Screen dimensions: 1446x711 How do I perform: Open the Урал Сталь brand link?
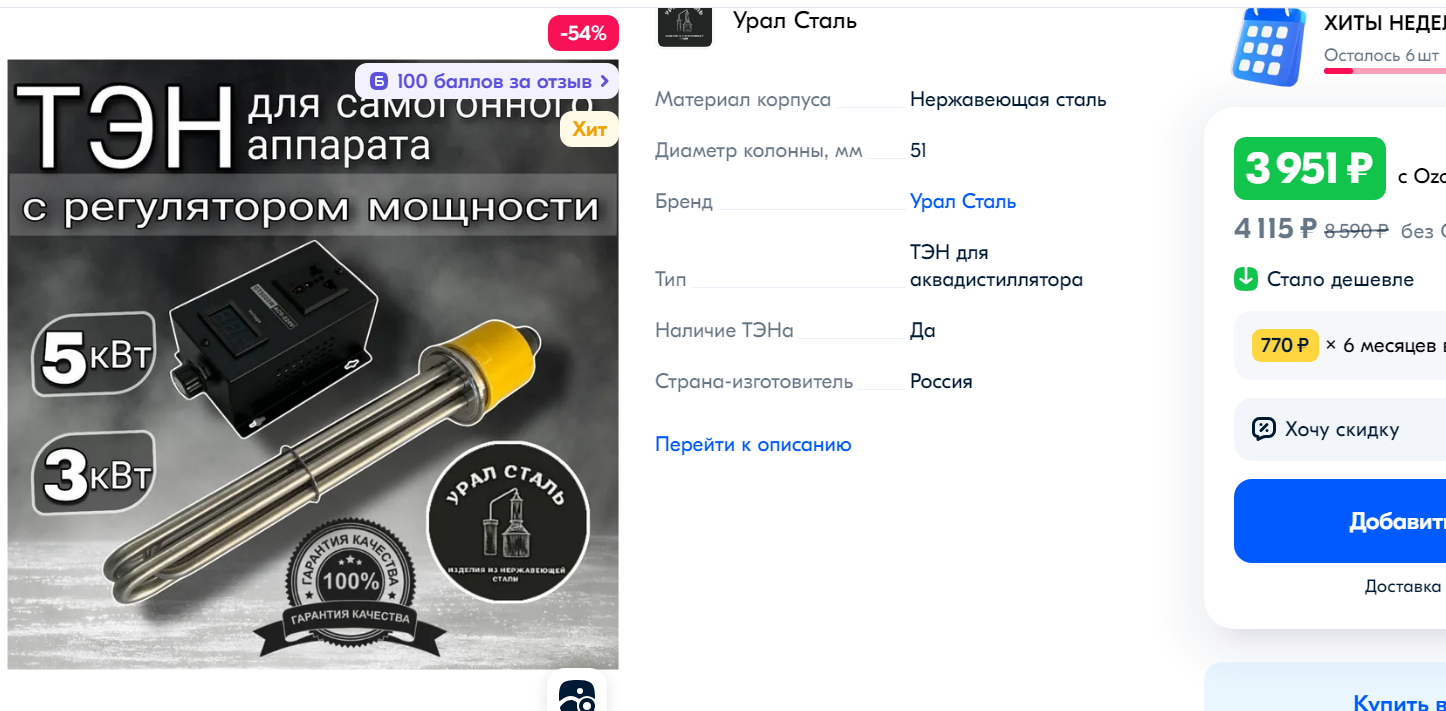point(963,201)
